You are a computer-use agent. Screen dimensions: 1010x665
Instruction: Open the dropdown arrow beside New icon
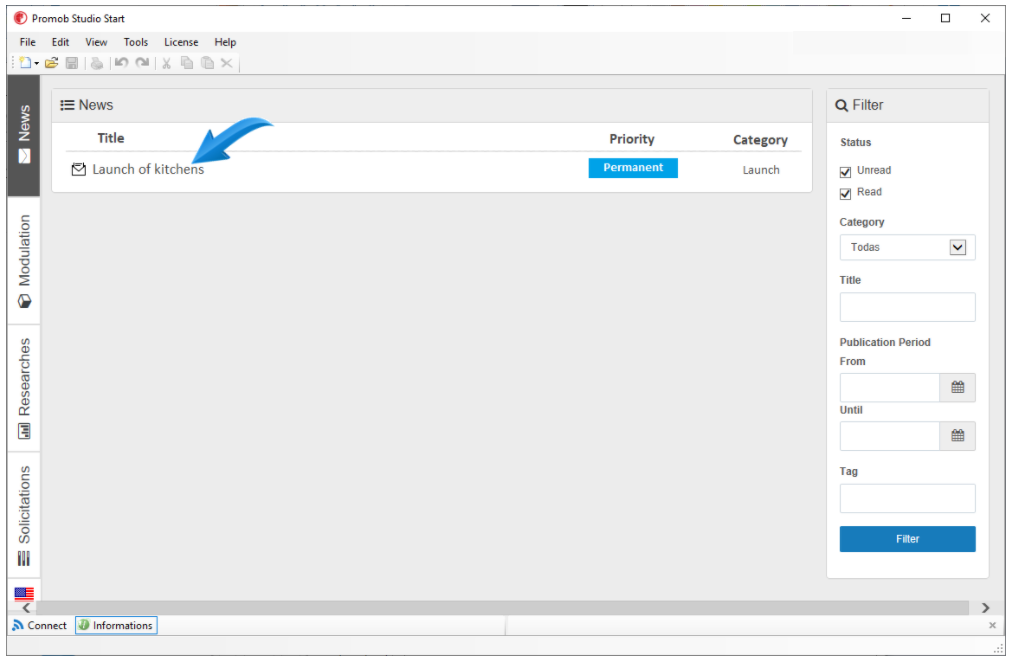37,63
